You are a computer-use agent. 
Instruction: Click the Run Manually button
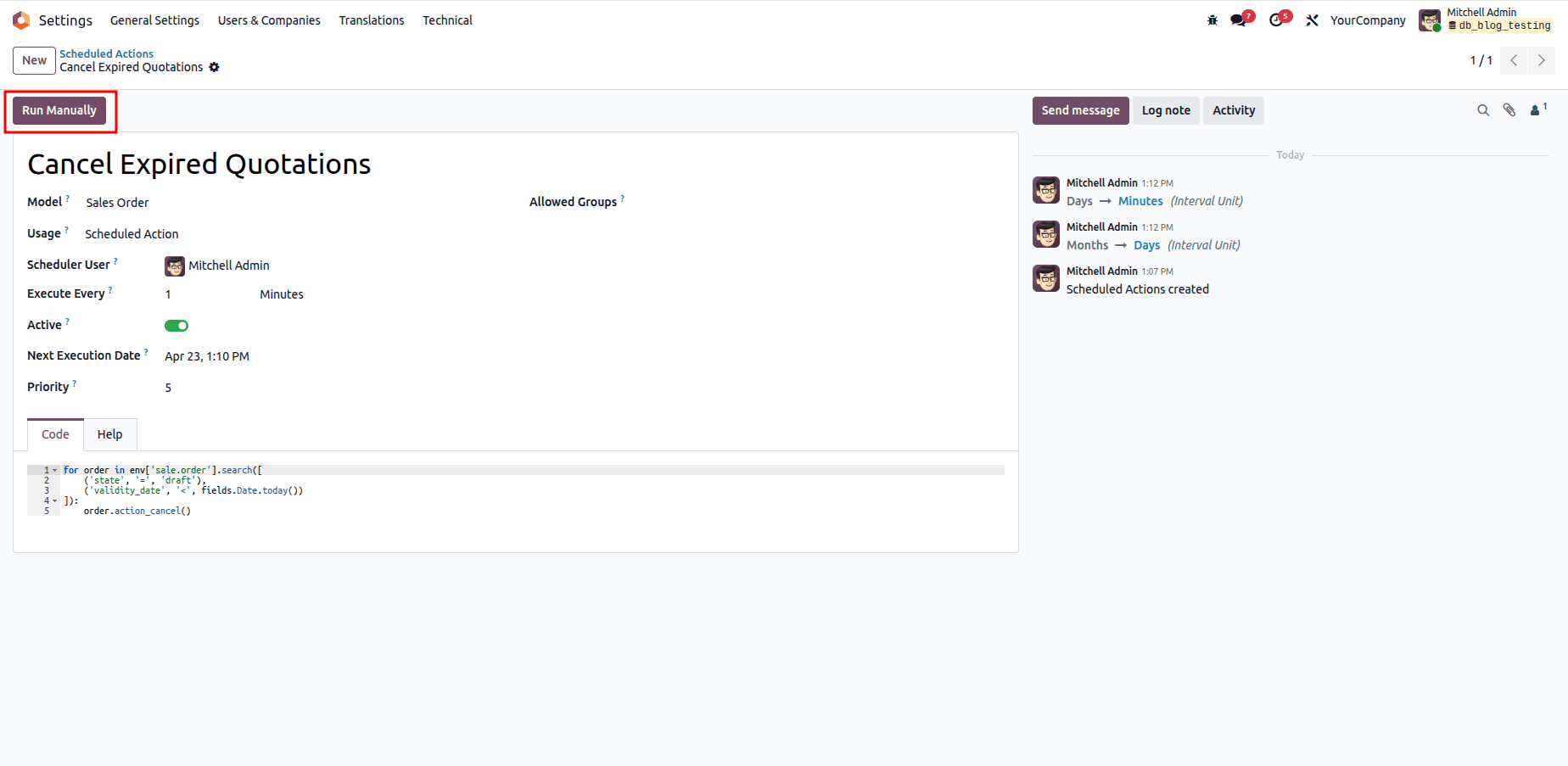(x=59, y=110)
